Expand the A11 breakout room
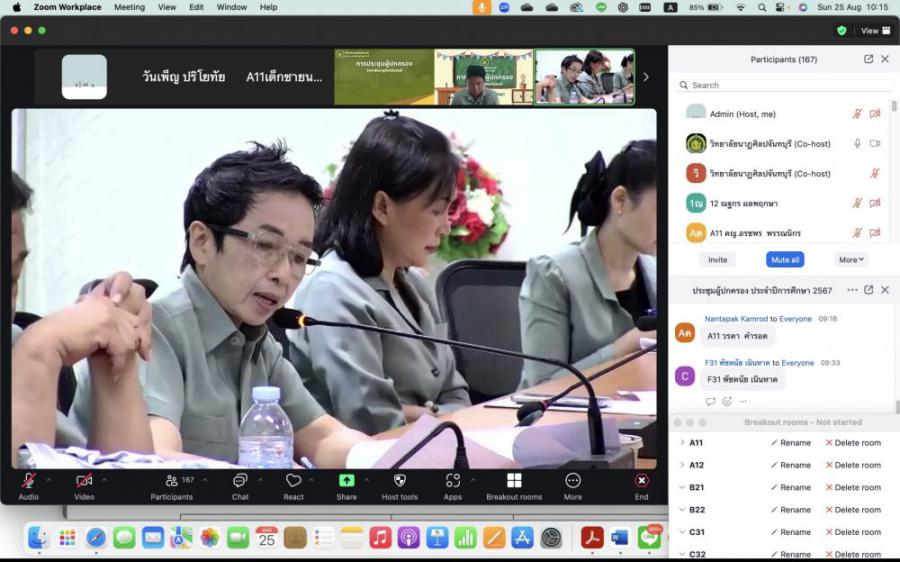 pyautogui.click(x=682, y=442)
